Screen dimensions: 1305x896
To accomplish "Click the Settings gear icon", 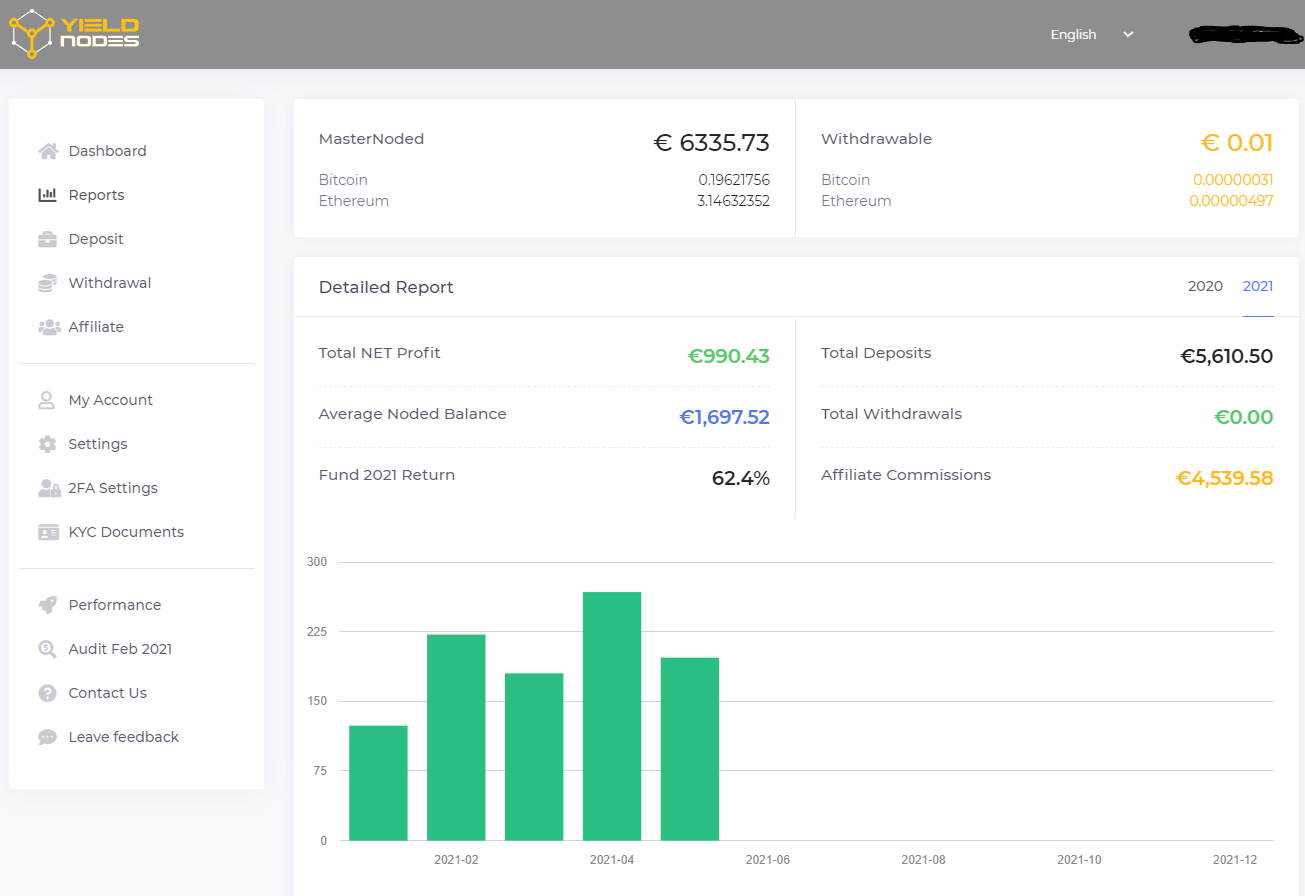I will [x=48, y=444].
